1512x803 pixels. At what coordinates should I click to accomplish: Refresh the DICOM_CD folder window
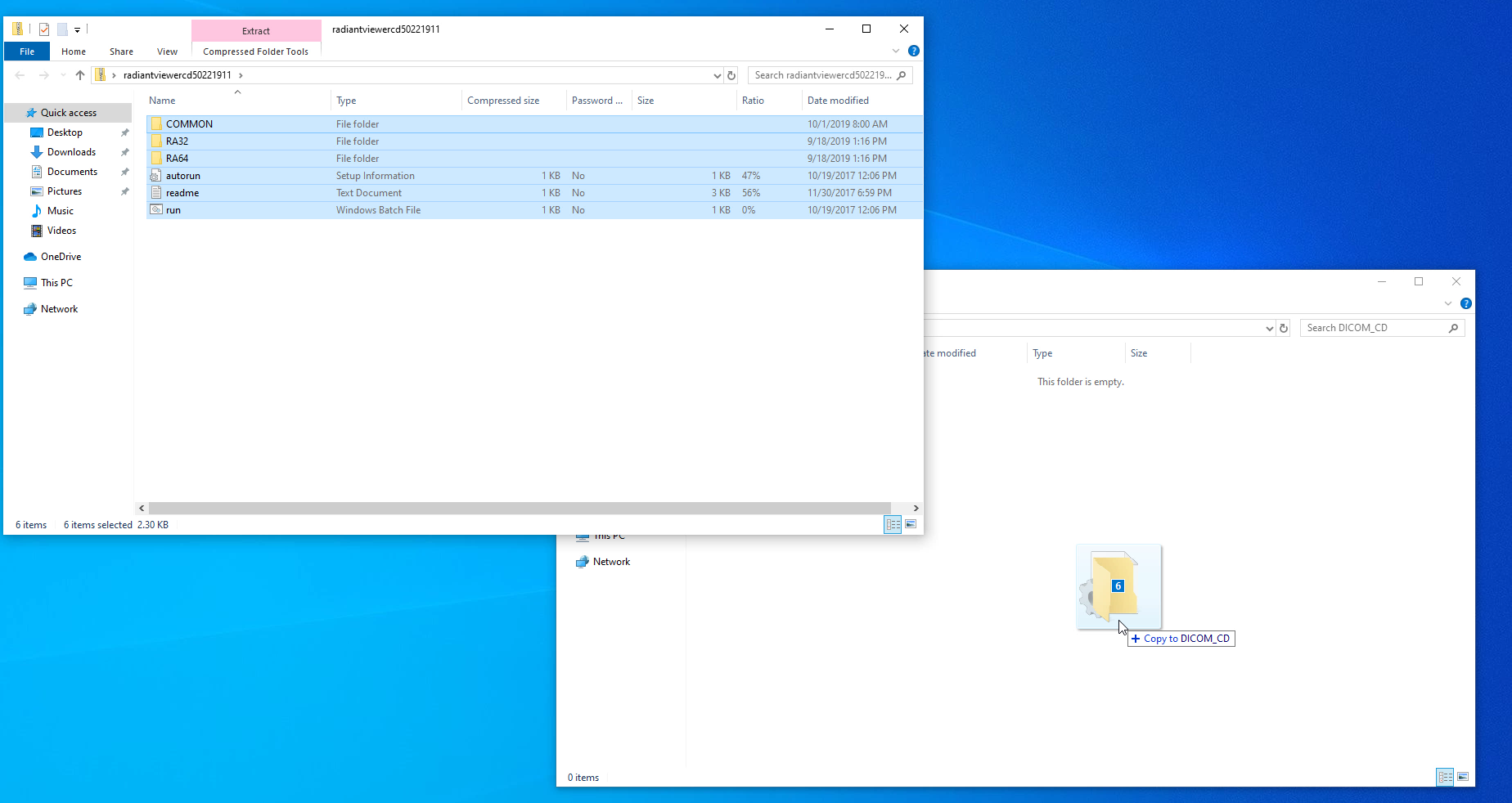pyautogui.click(x=1284, y=328)
